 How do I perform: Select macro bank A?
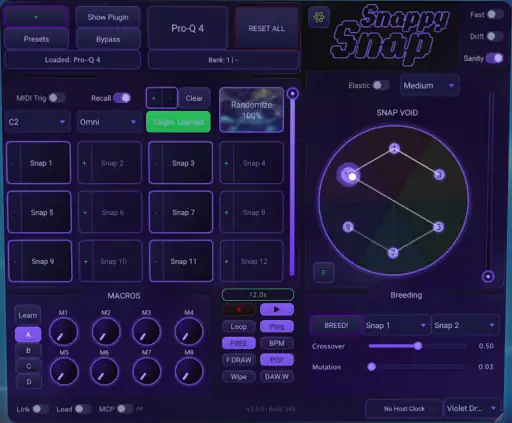click(x=28, y=334)
